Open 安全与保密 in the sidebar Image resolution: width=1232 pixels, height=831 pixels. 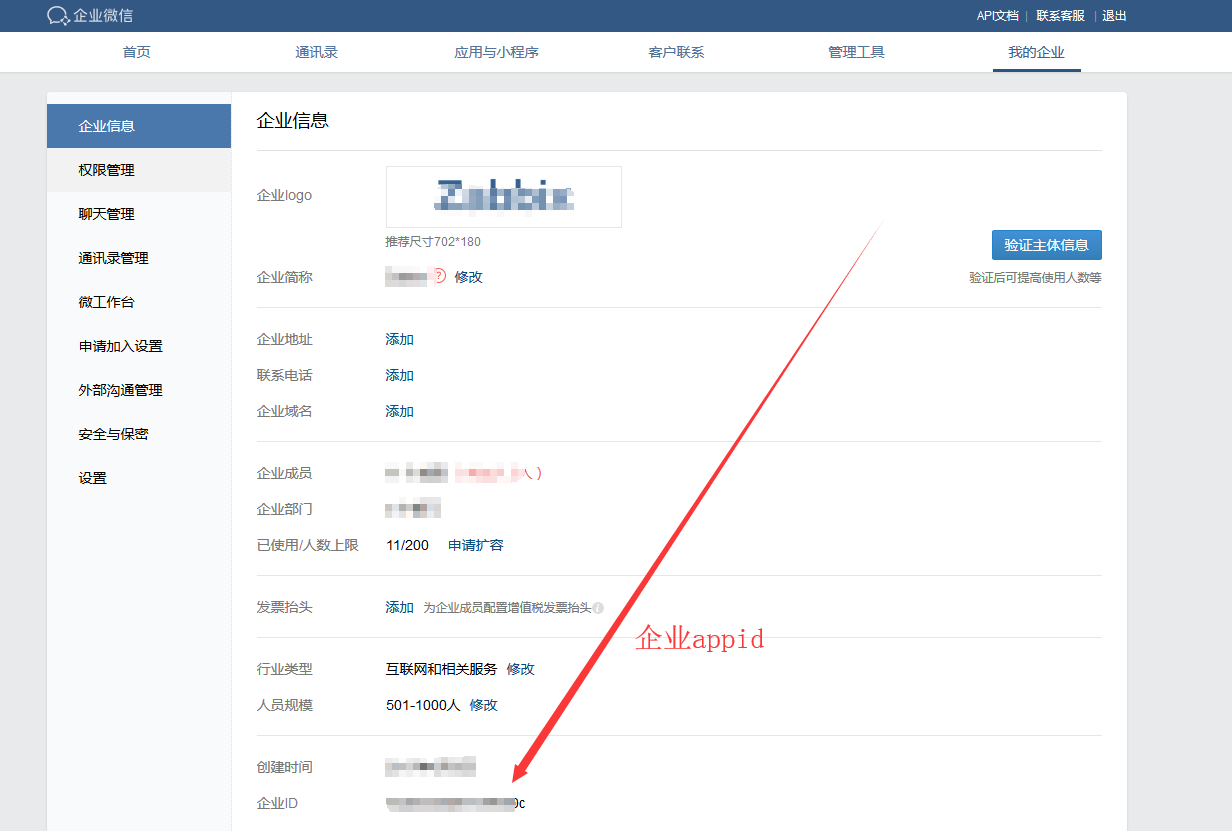[x=113, y=434]
